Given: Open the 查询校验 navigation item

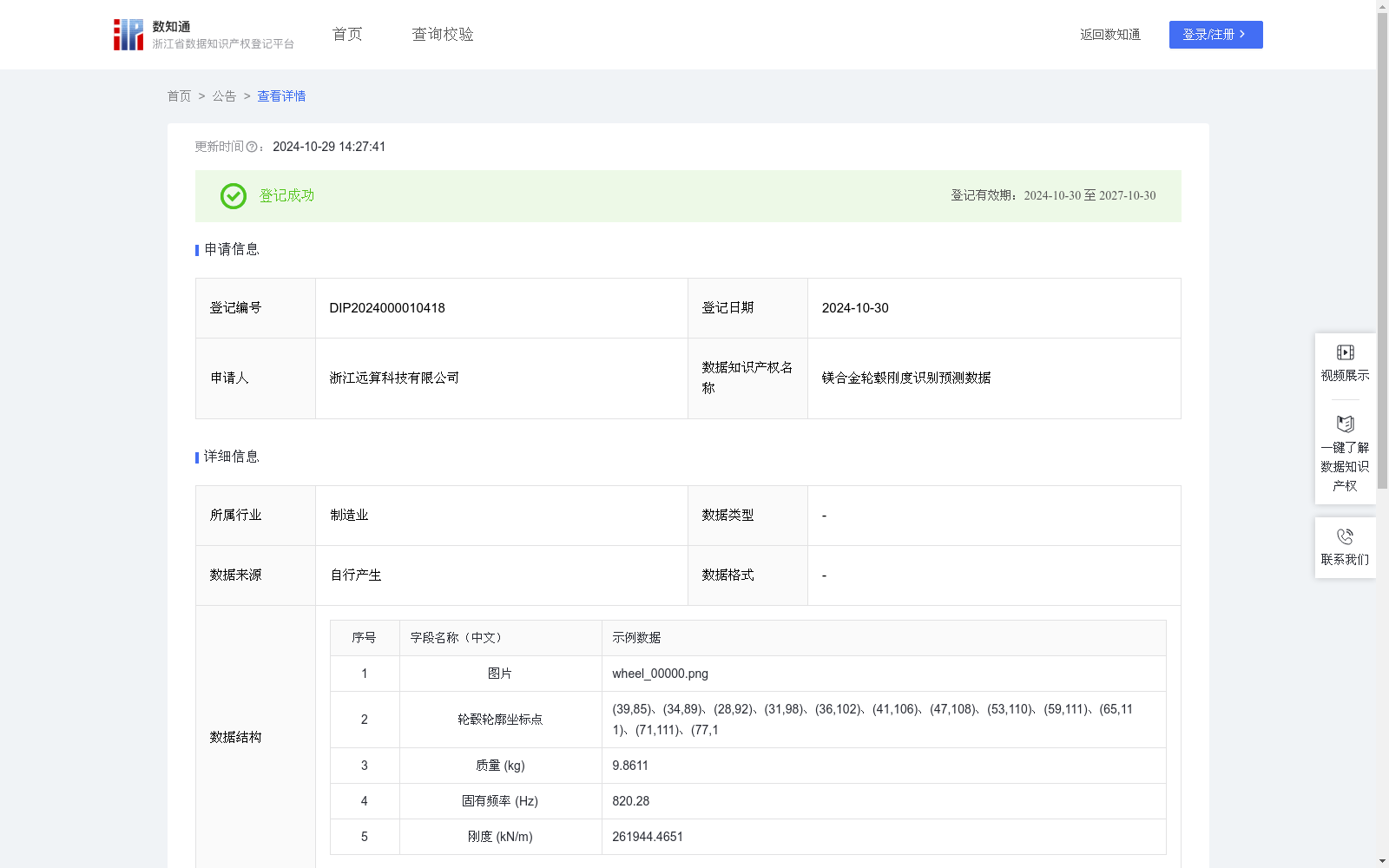Looking at the screenshot, I should (x=443, y=34).
